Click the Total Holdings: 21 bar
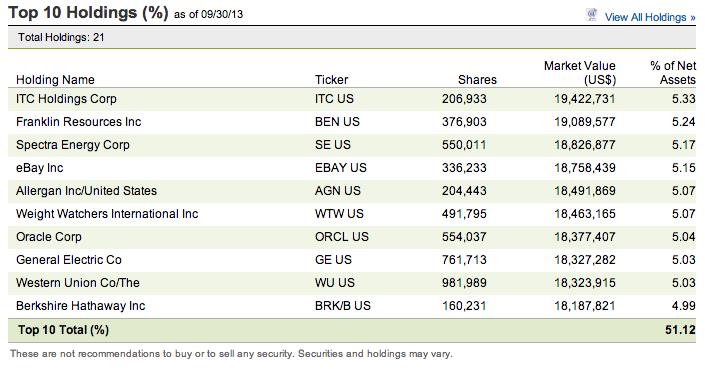This screenshot has width=705, height=371. (352, 37)
